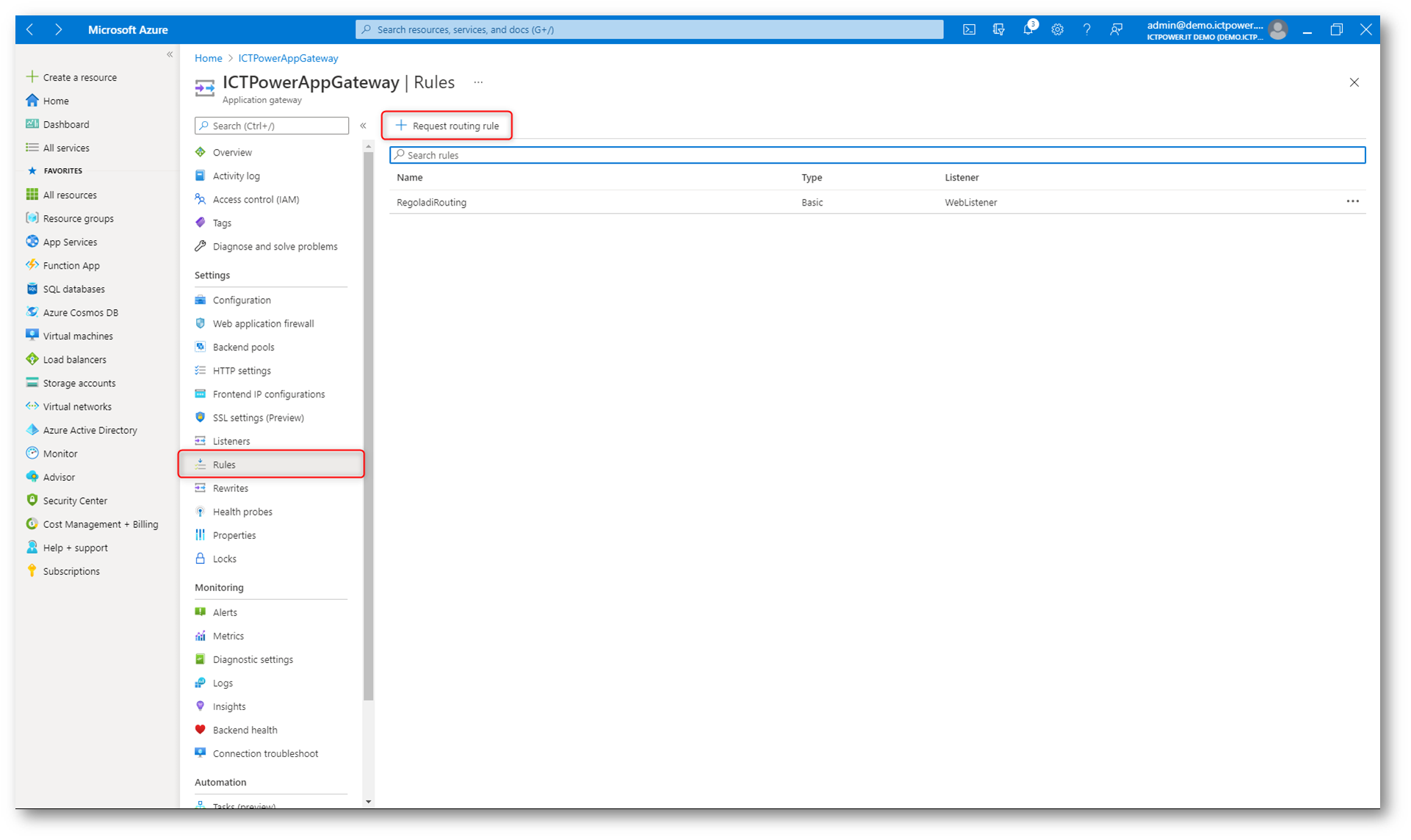This screenshot has height=840, width=1411.
Task: Focus the Search rules field
Action: pyautogui.click(x=877, y=155)
